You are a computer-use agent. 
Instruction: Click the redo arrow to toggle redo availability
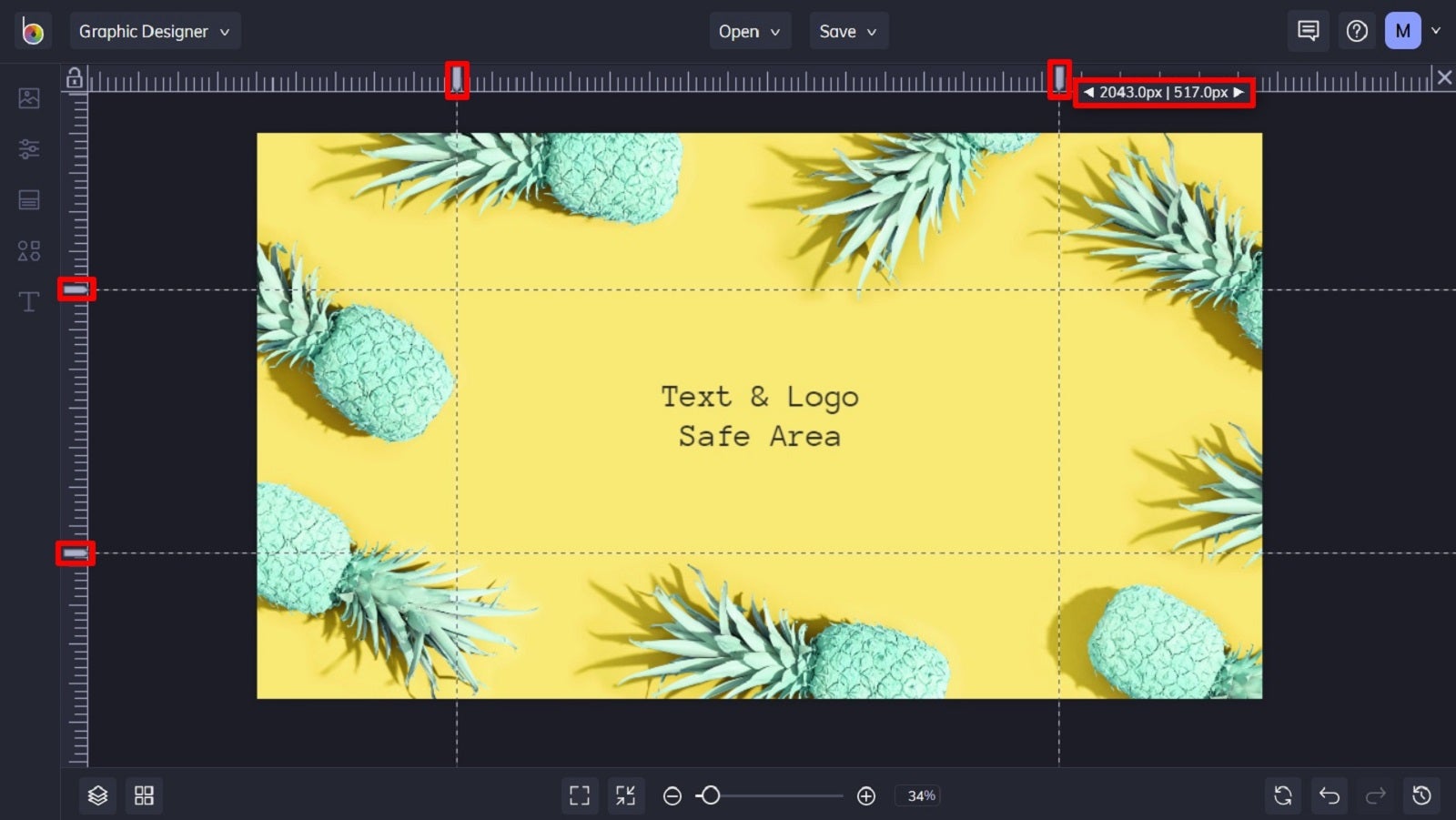coord(1374,795)
